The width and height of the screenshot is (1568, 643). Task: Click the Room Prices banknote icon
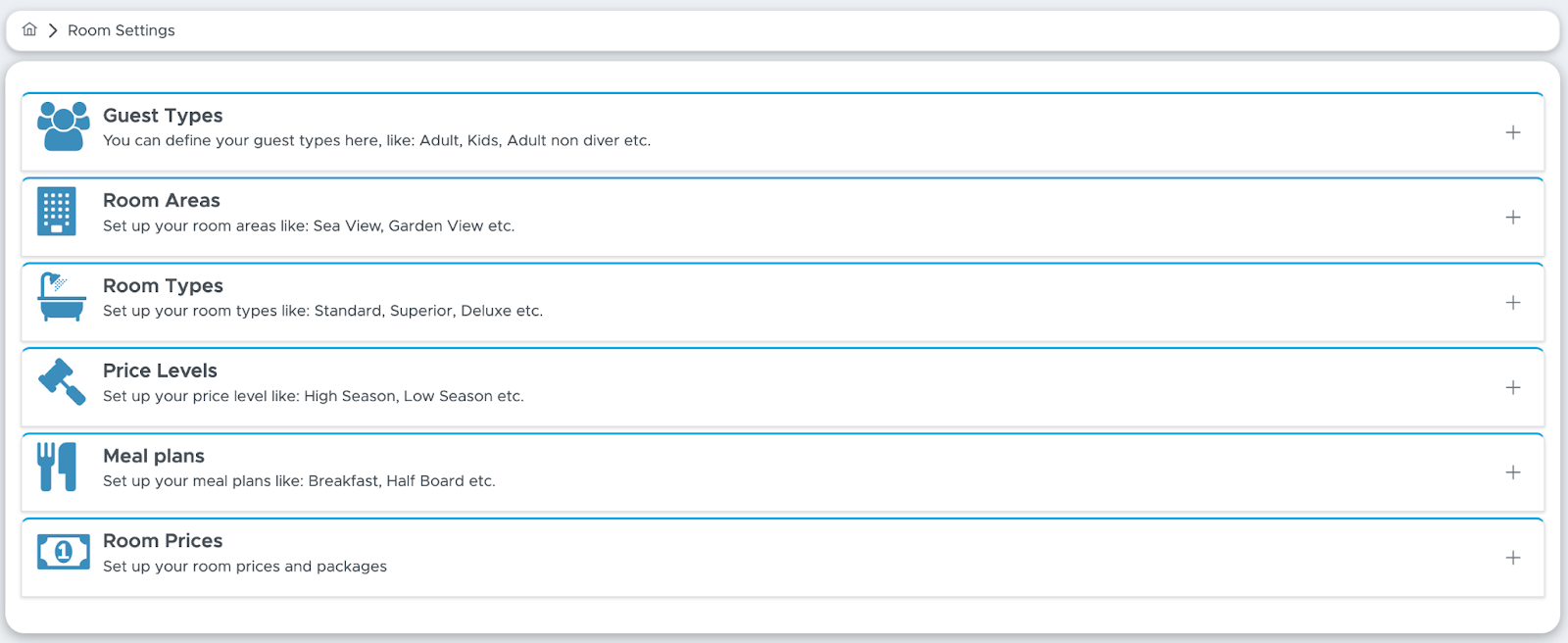click(x=64, y=552)
